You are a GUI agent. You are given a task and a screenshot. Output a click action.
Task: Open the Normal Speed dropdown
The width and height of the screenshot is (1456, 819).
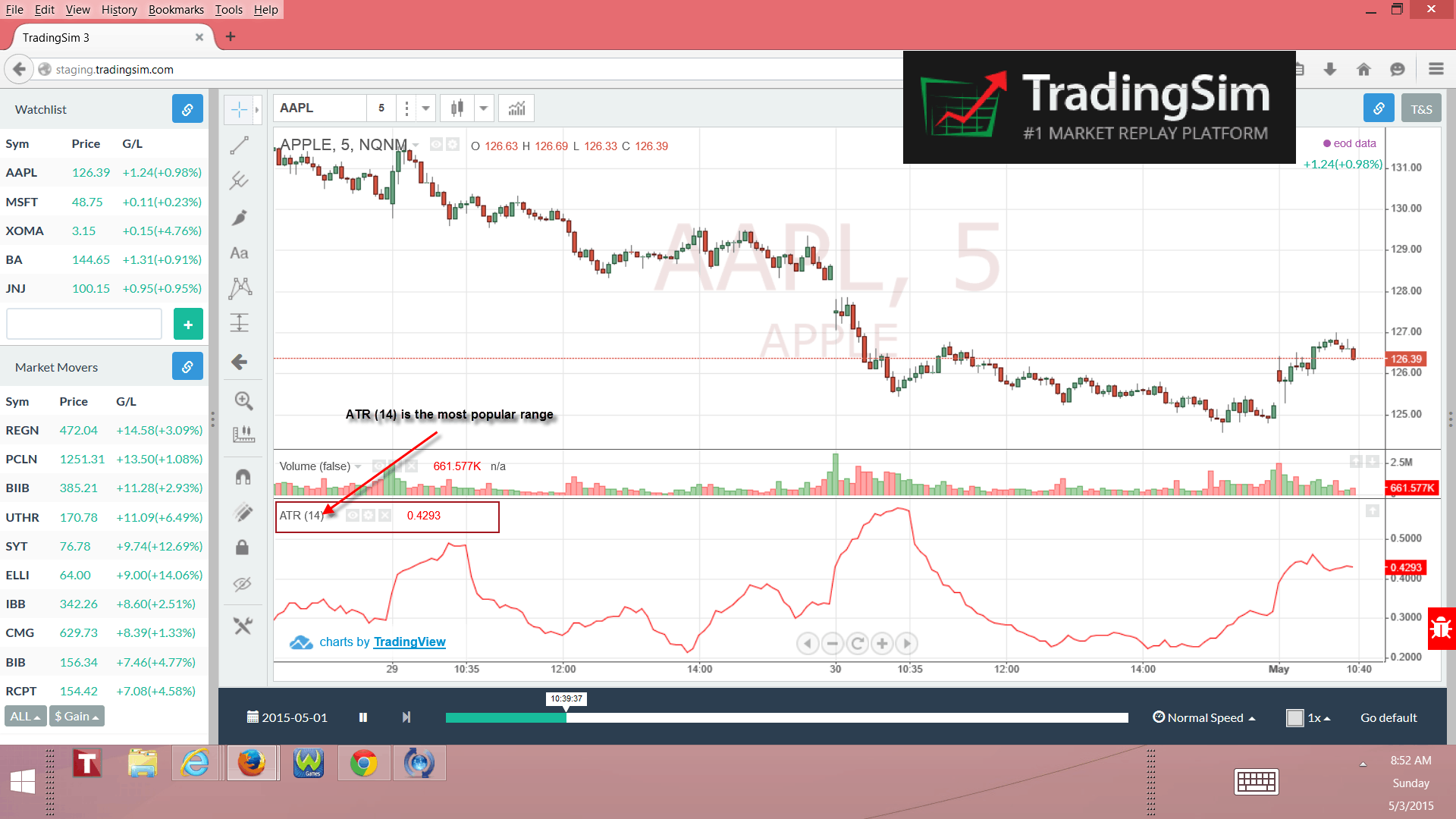[x=1204, y=717]
